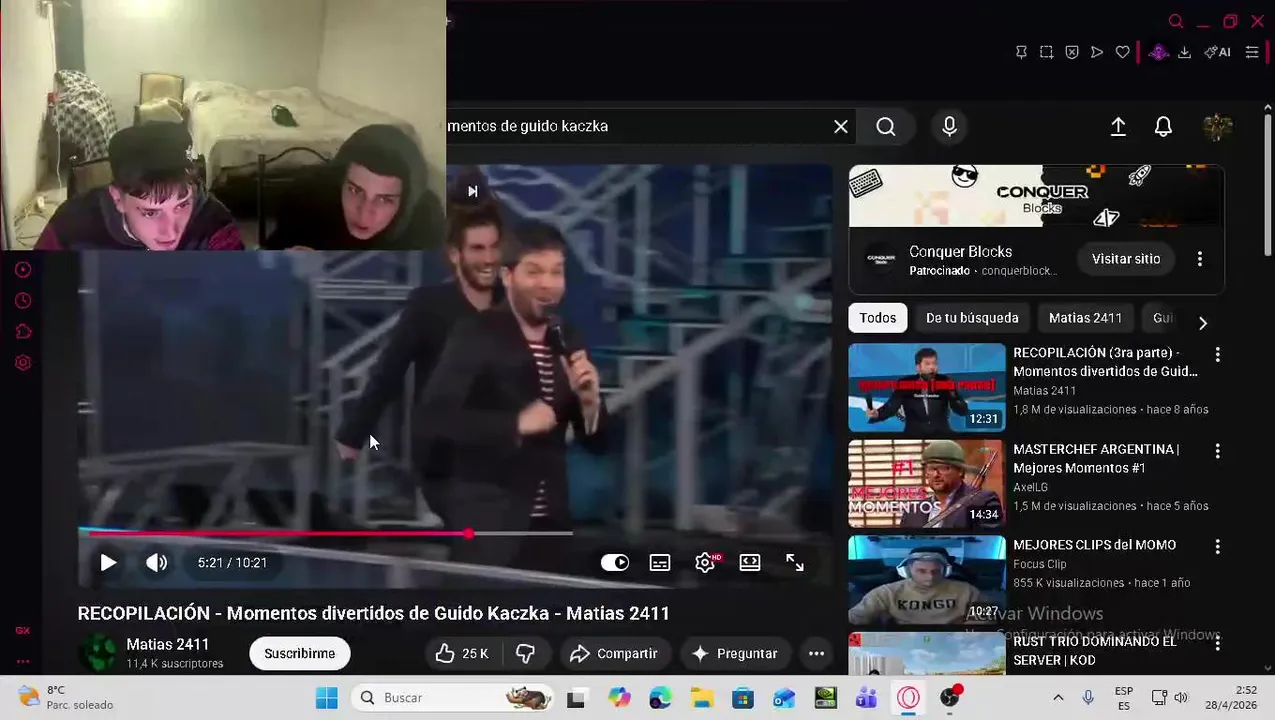Open more actions ellipsis under video
The image size is (1275, 720).
(816, 653)
